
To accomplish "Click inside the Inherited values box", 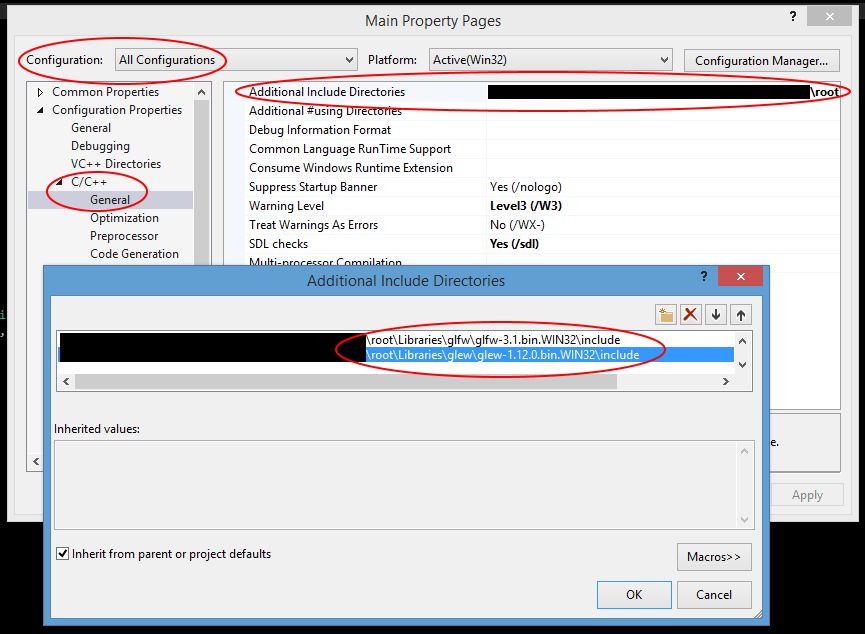I will tap(404, 484).
